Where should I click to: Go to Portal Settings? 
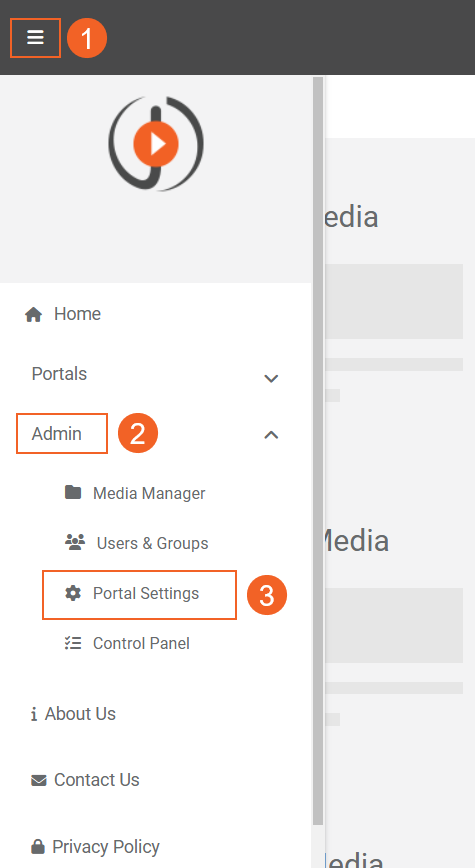(x=146, y=593)
